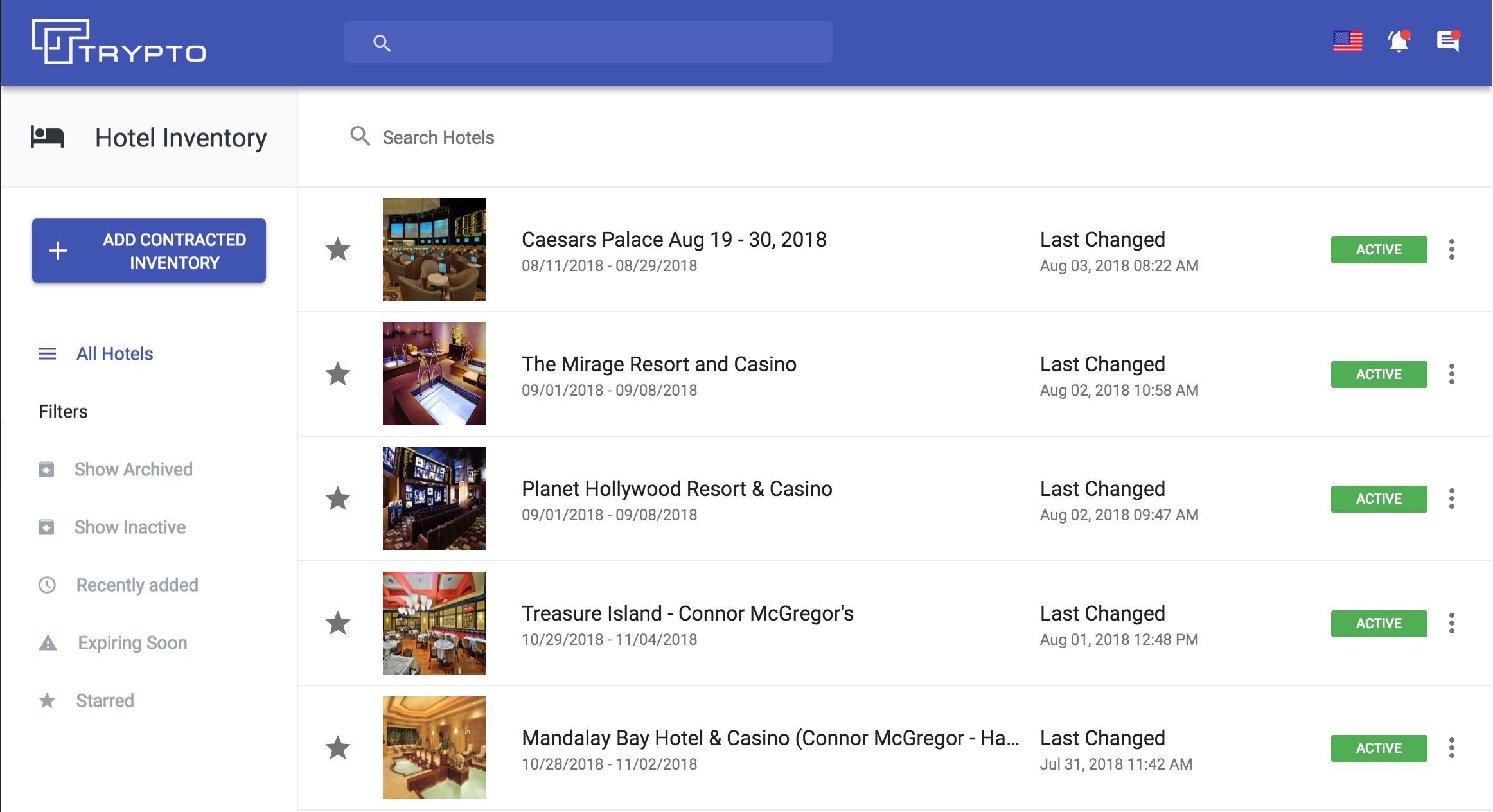Open Caesars Palace thumbnail image
The width and height of the screenshot is (1493, 812).
coord(434,249)
